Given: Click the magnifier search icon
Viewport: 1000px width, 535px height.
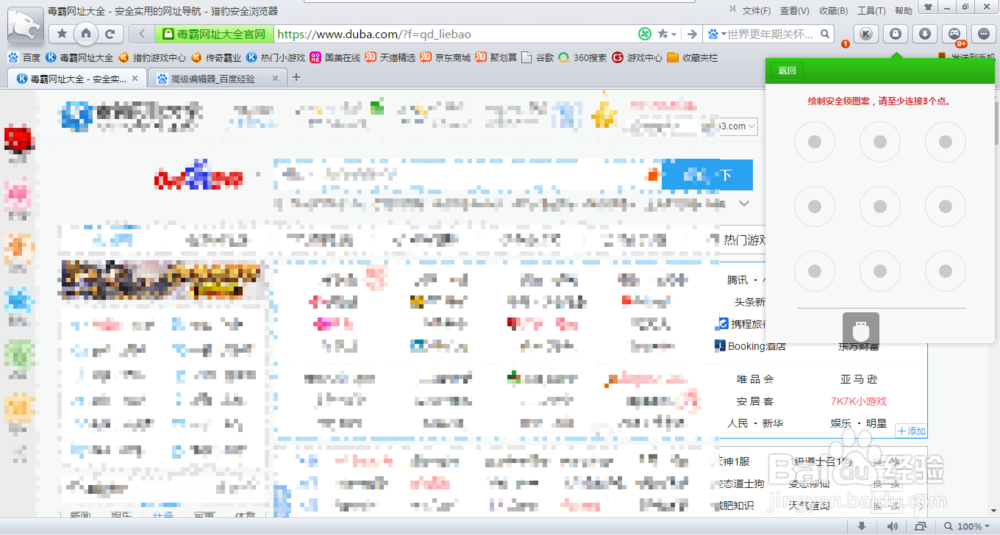Looking at the screenshot, I should [825, 34].
